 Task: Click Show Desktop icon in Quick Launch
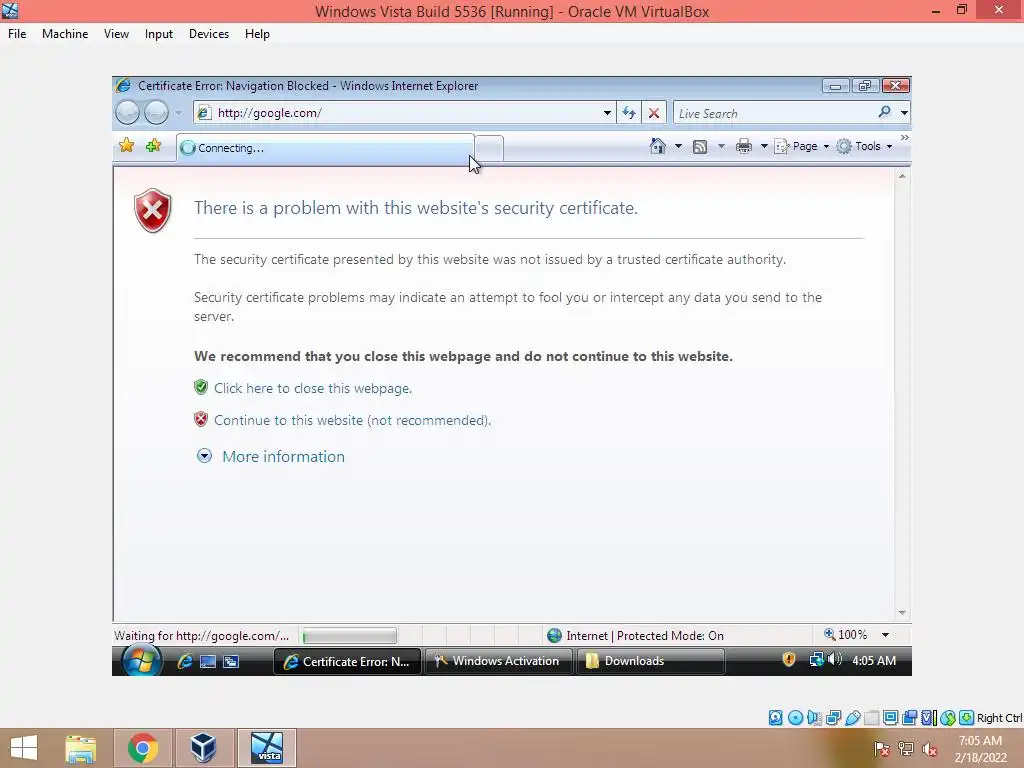208,662
